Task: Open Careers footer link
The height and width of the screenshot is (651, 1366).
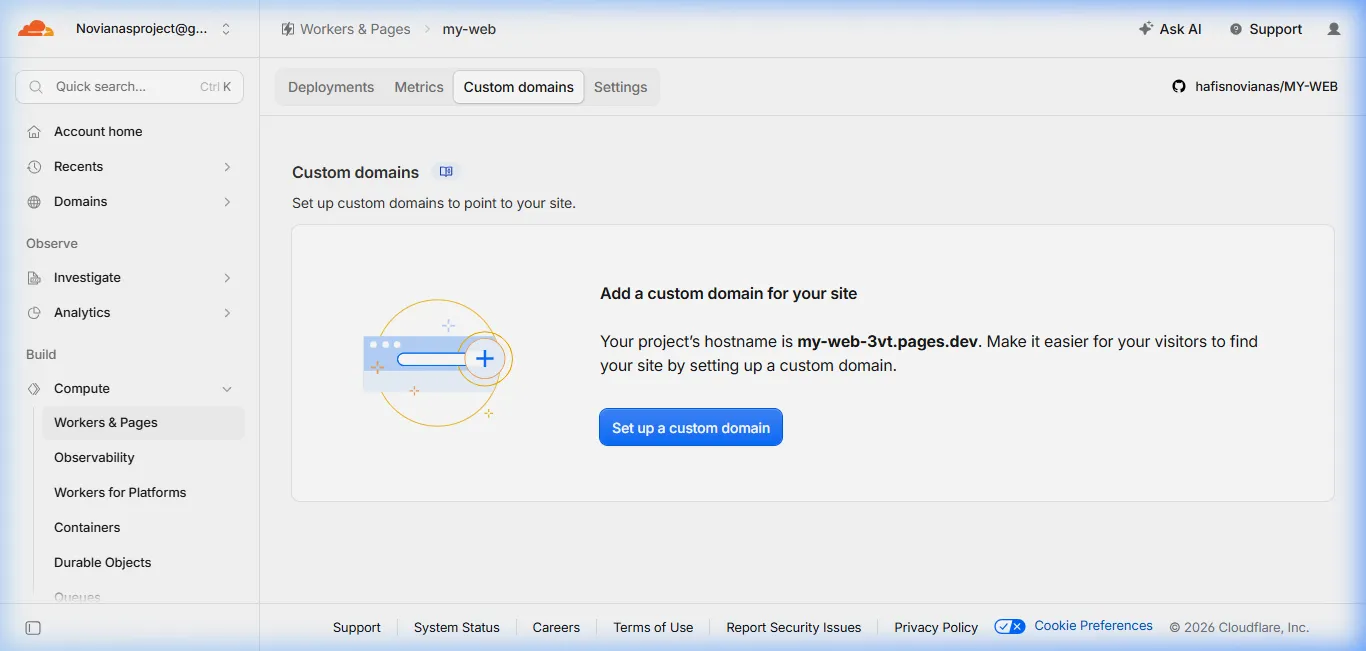Action: (556, 627)
